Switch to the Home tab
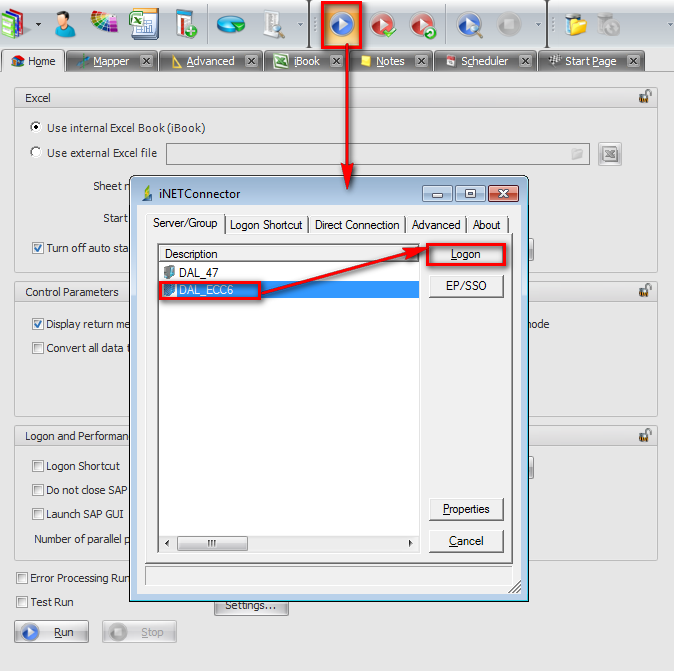674x671 pixels. coord(34,61)
